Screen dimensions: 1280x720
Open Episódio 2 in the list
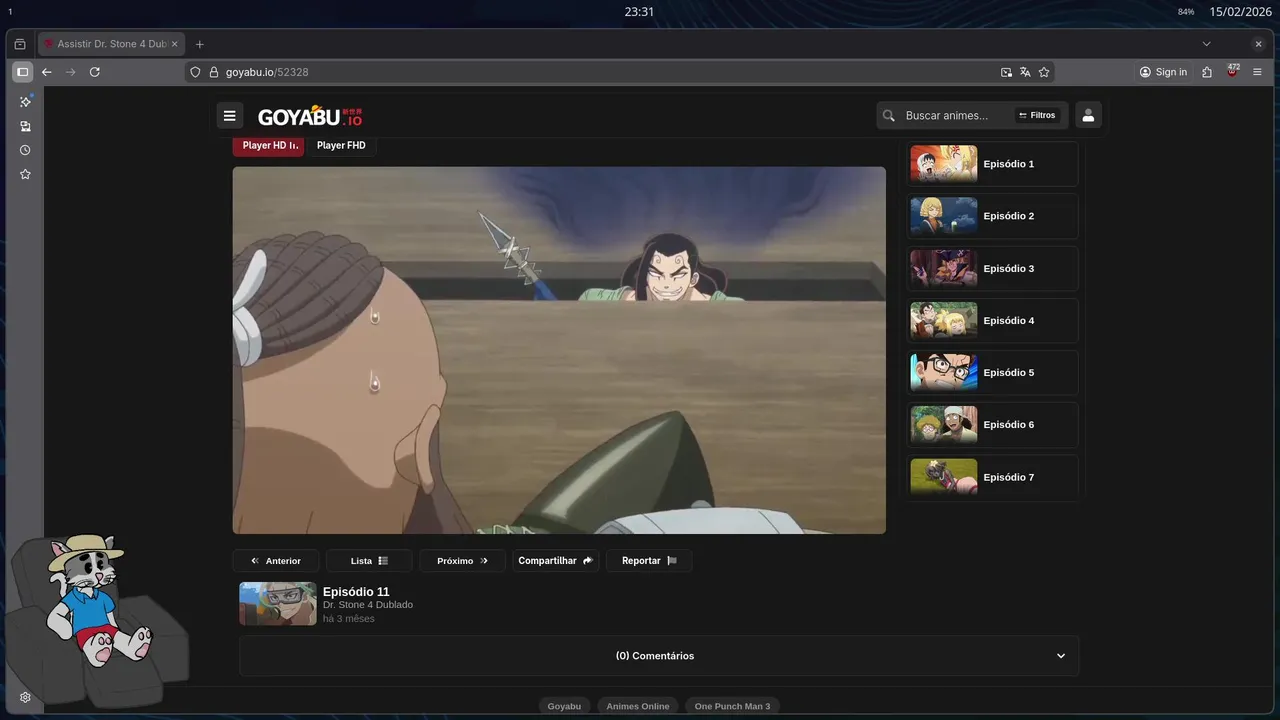(993, 216)
